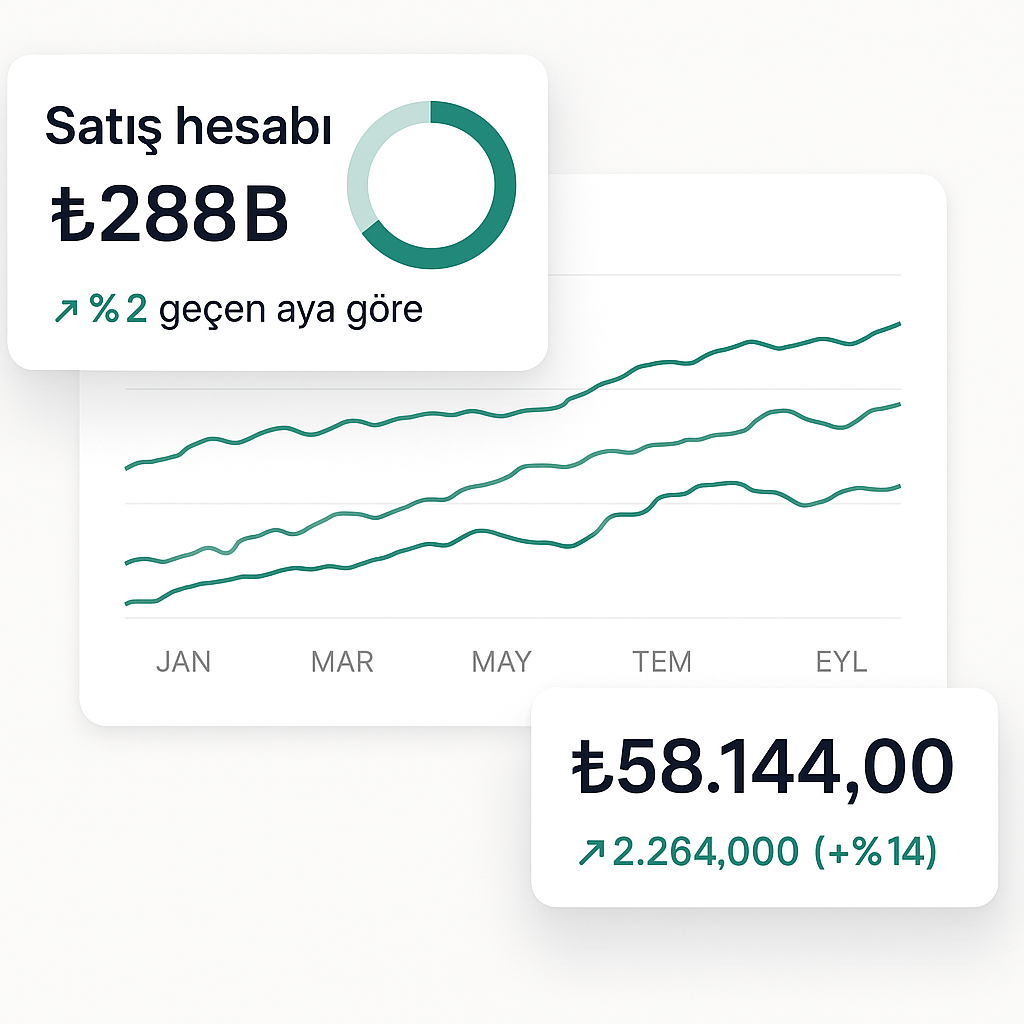1024x1024 pixels.
Task: Click the upward arrow beside %2
Action: click(x=66, y=311)
